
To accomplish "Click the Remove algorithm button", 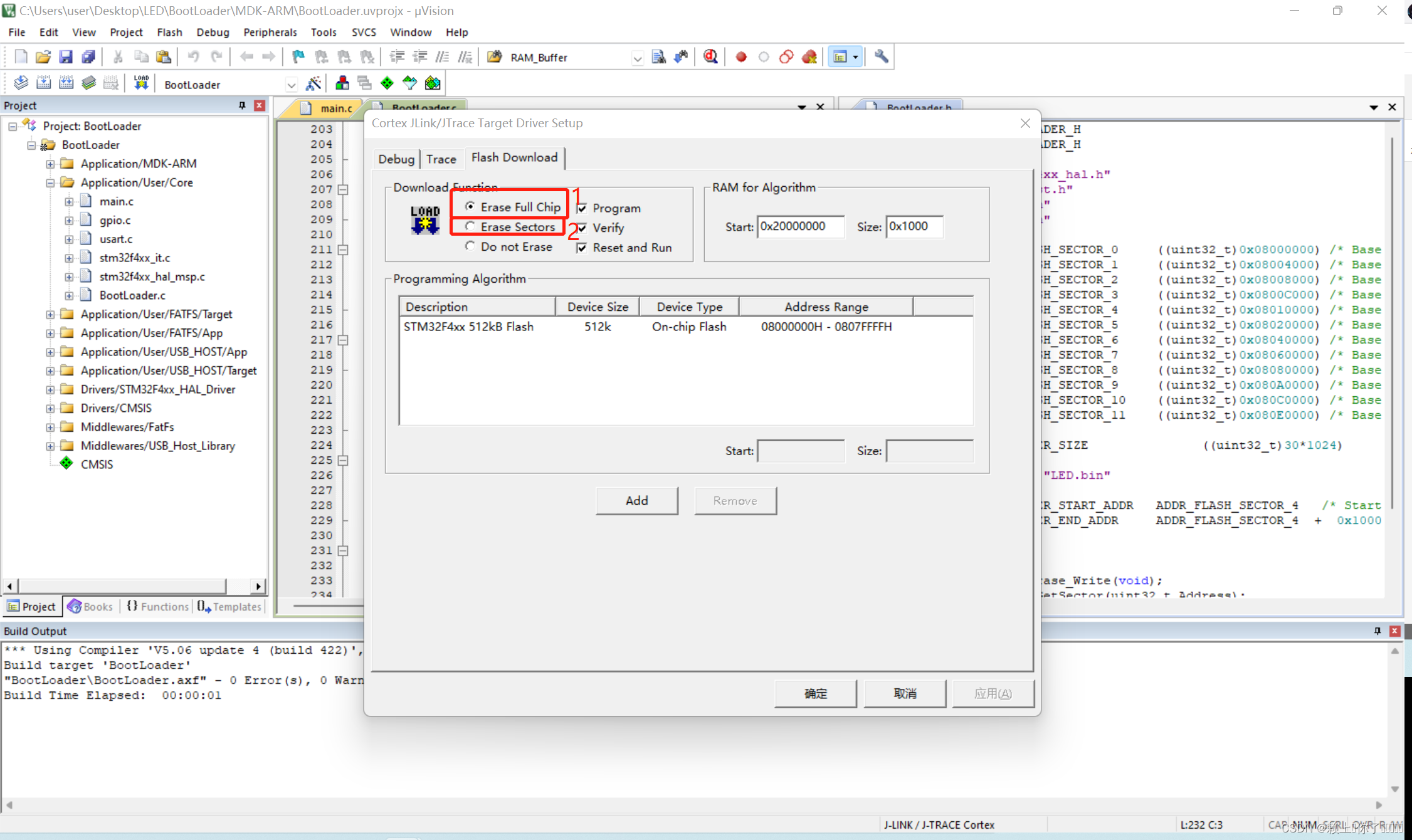I will pos(735,500).
